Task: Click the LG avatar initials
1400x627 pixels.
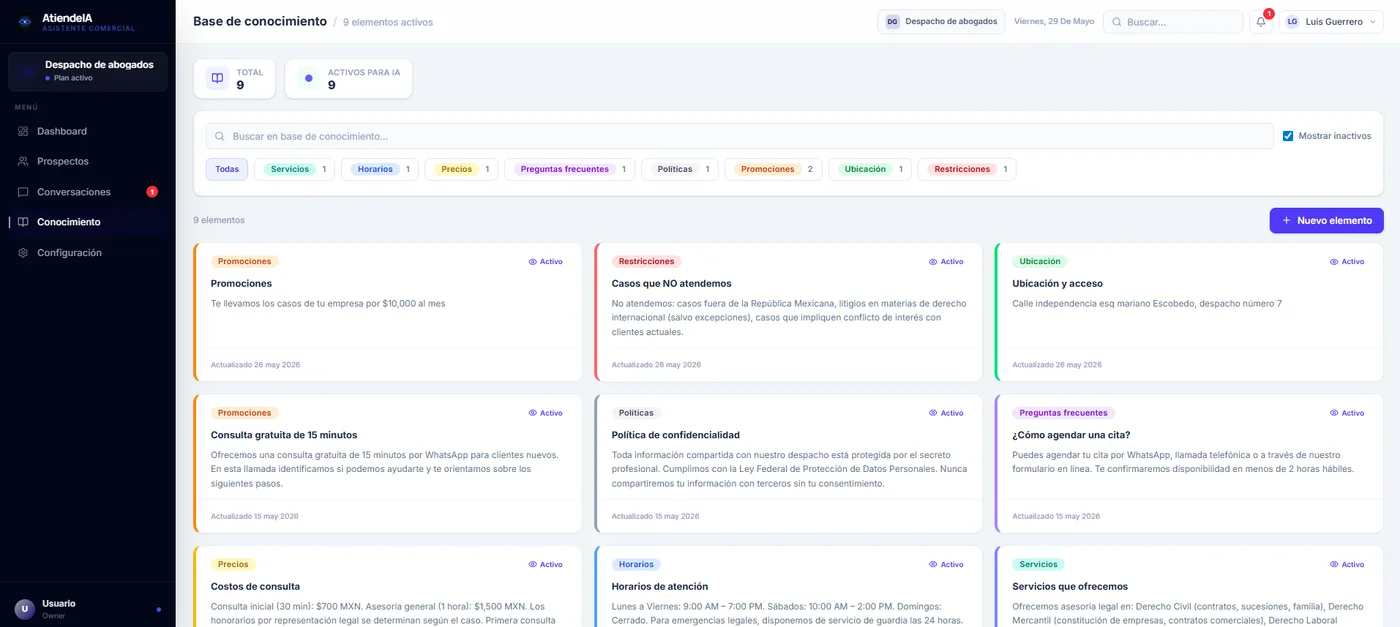Action: click(x=1293, y=22)
